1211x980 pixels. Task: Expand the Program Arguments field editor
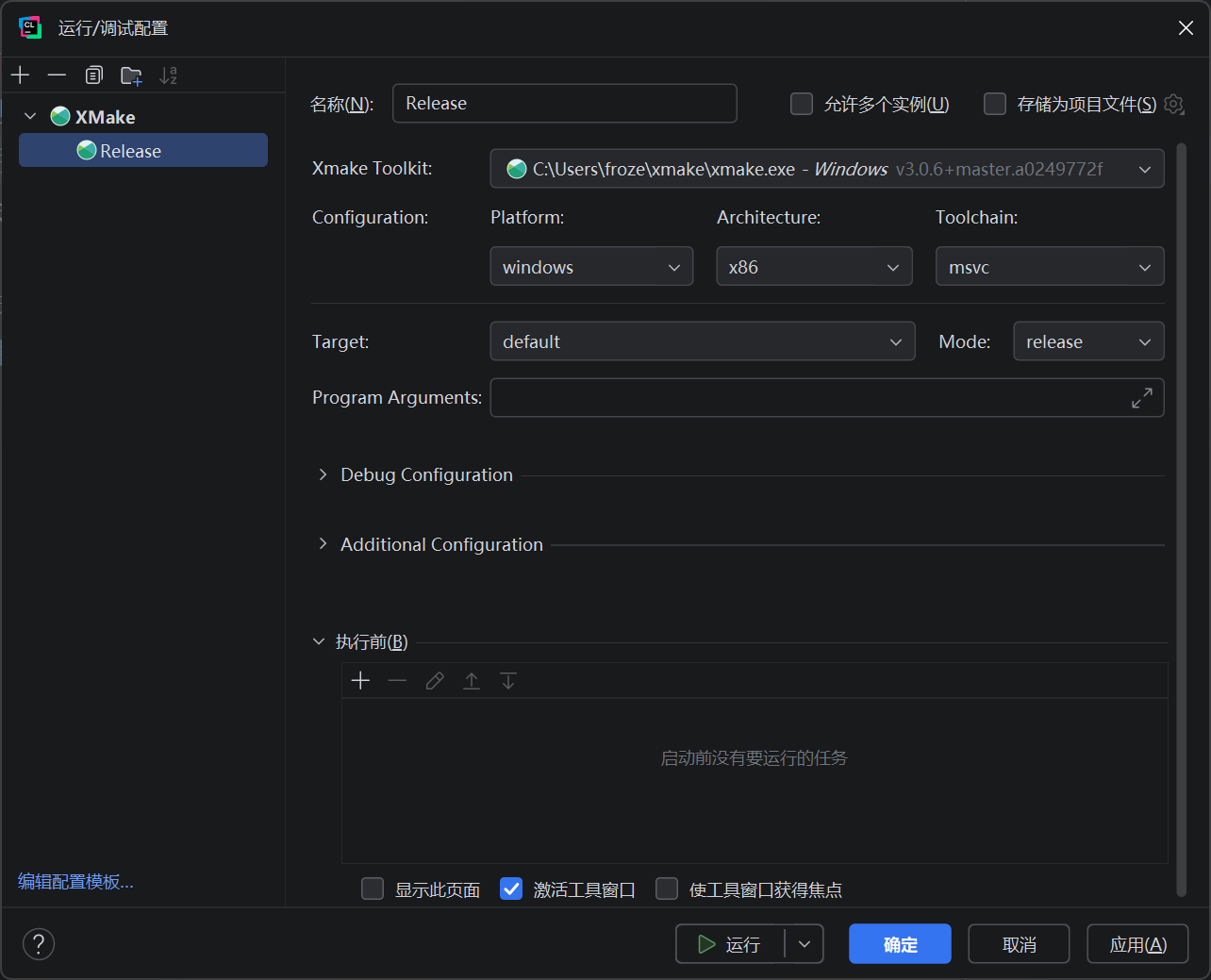coord(1141,398)
